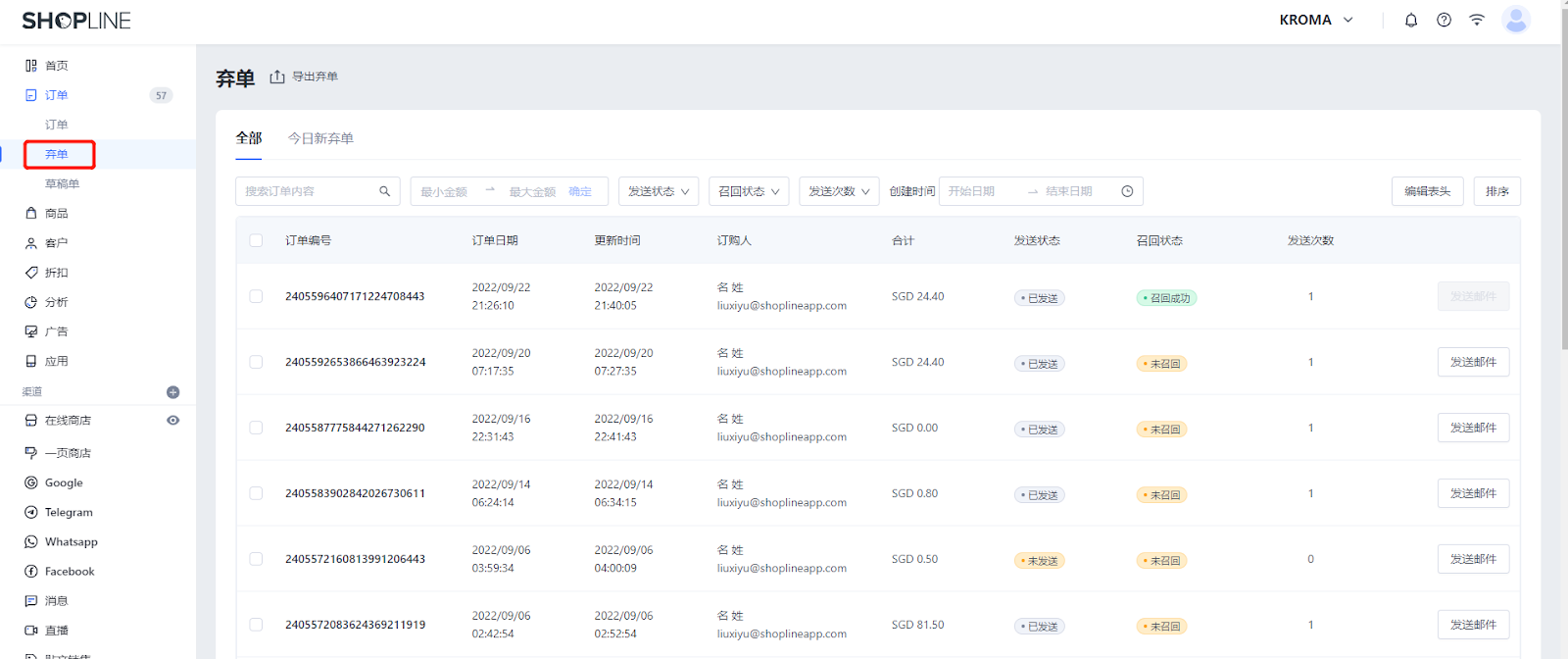Click the Wi-Fi status icon in header
1568x659 pixels.
tap(1476, 20)
